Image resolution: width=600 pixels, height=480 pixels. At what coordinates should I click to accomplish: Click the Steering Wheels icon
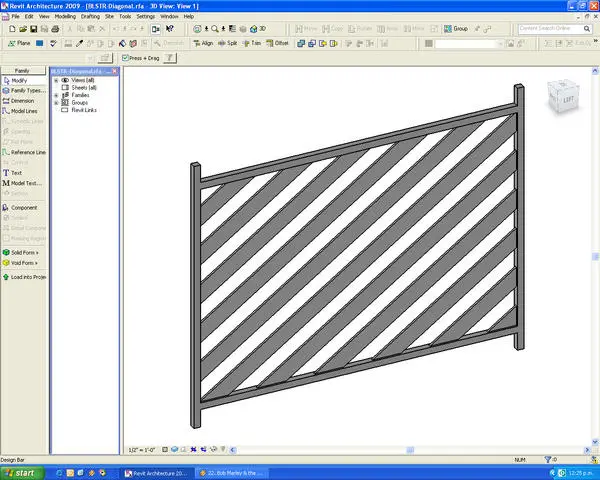[x=197, y=29]
